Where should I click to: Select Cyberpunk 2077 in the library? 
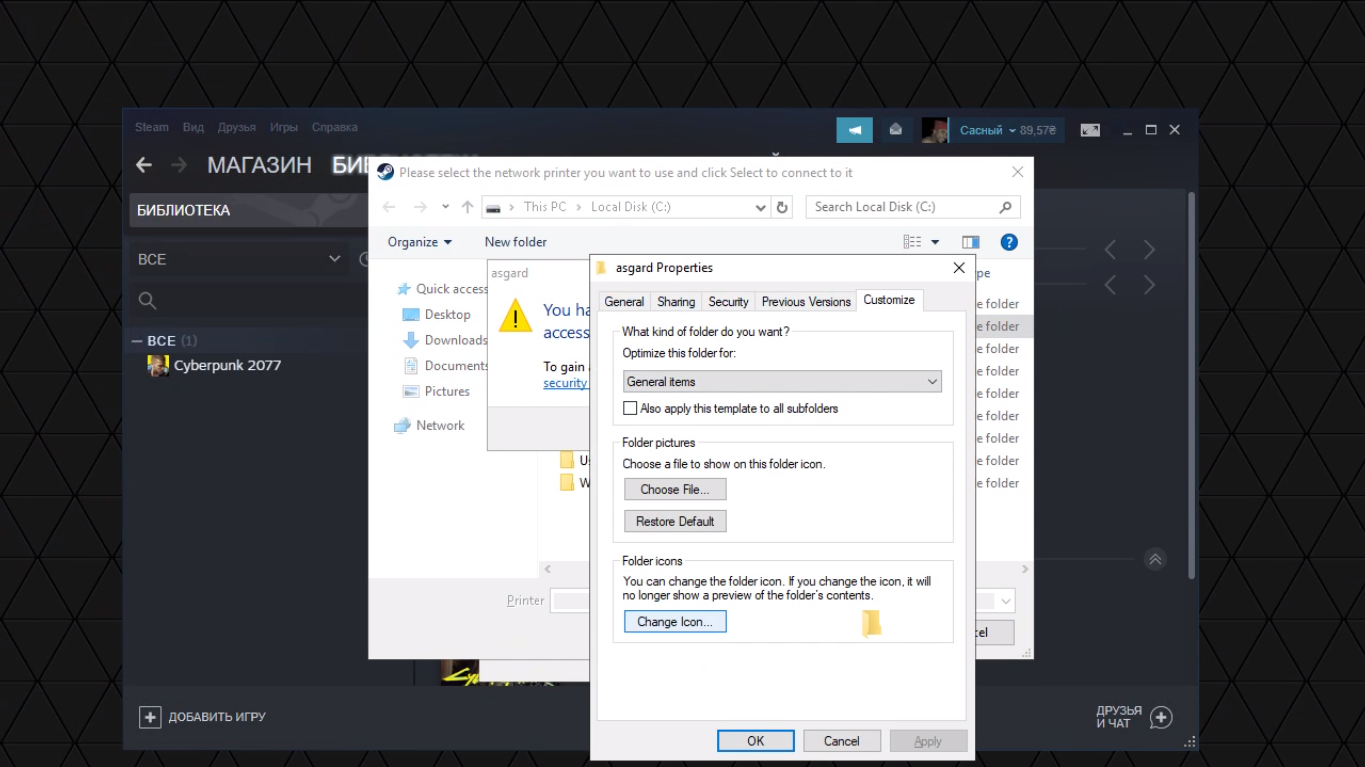(x=227, y=366)
